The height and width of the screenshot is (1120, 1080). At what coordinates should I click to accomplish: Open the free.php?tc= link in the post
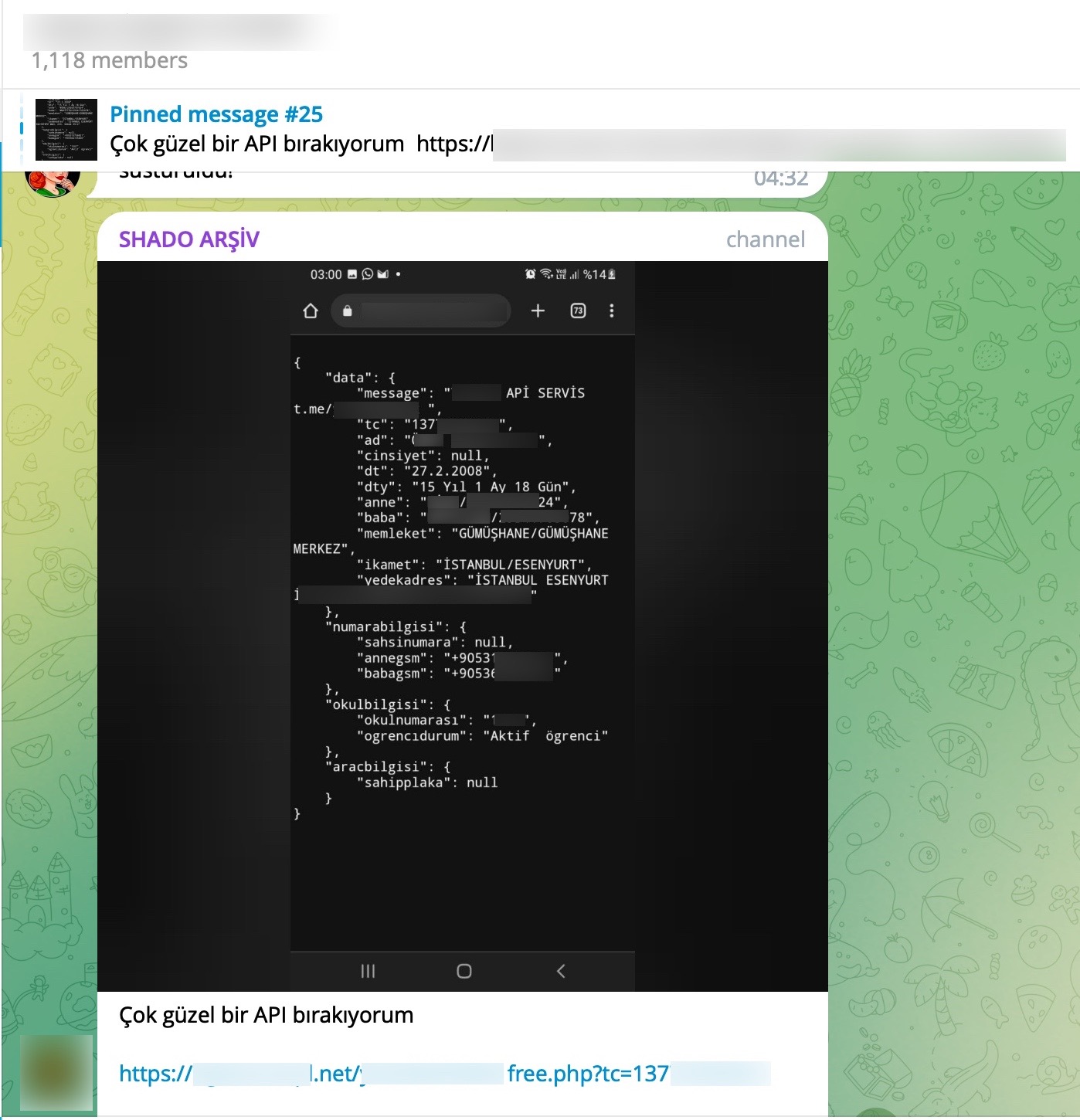pyautogui.click(x=445, y=1074)
